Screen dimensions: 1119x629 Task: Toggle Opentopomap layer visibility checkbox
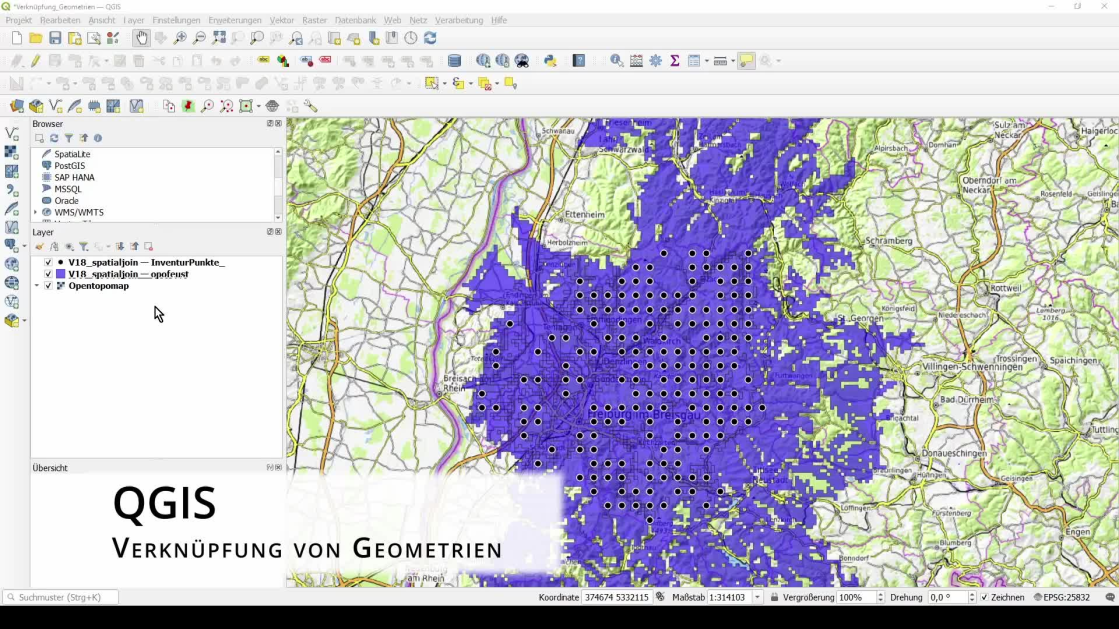click(49, 286)
